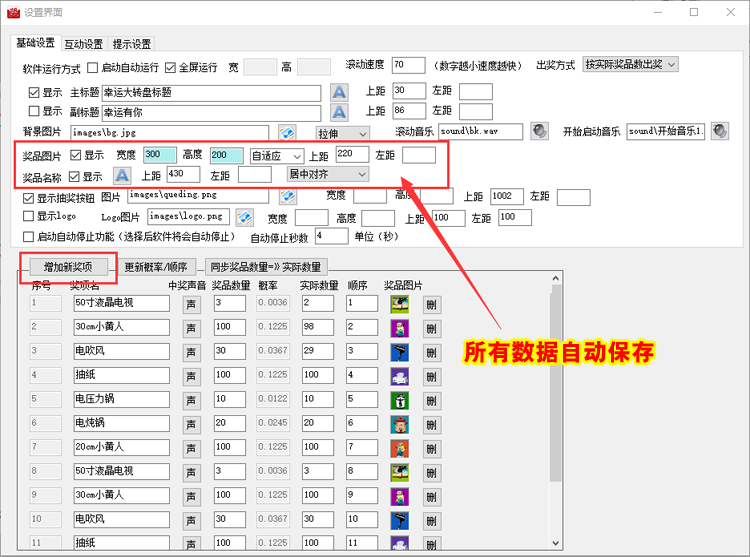
Task: Click lottery button 上距 field 1002
Action: click(507, 197)
